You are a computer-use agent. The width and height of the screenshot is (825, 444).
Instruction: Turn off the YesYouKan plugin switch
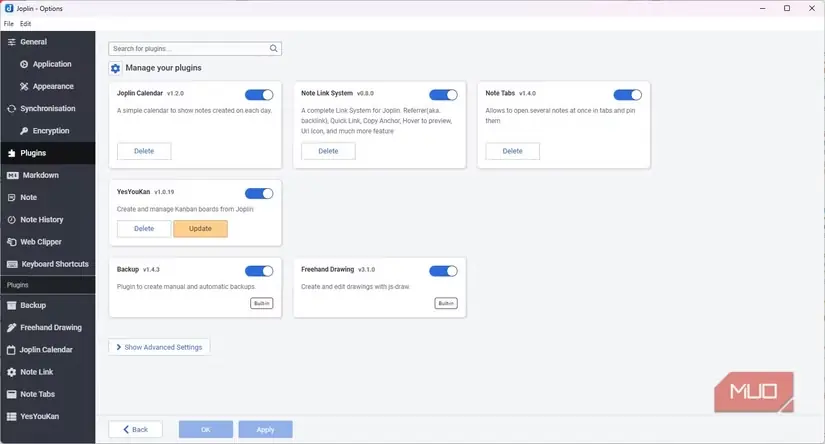(x=259, y=194)
